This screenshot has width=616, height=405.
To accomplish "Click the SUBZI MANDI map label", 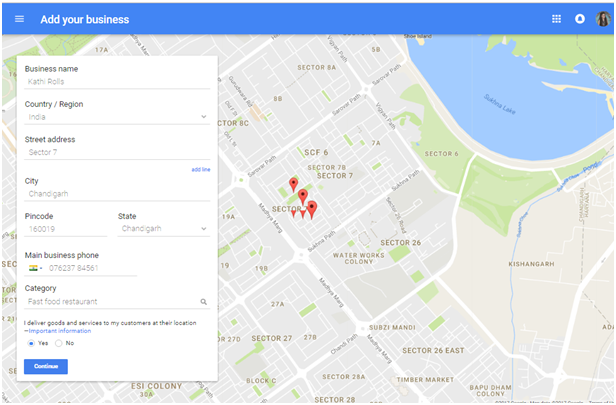I will click(x=392, y=327).
